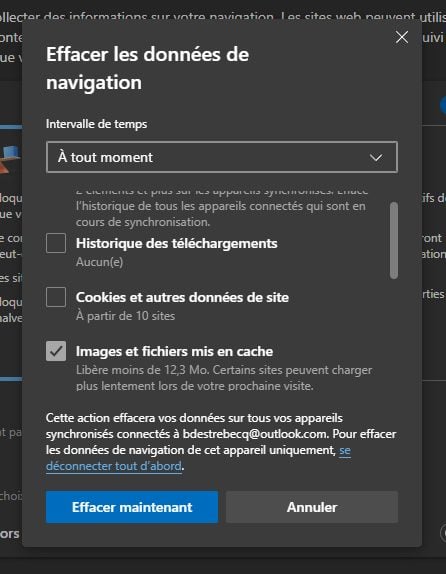Click the 'Cookies et autres données de site' label

182,297
